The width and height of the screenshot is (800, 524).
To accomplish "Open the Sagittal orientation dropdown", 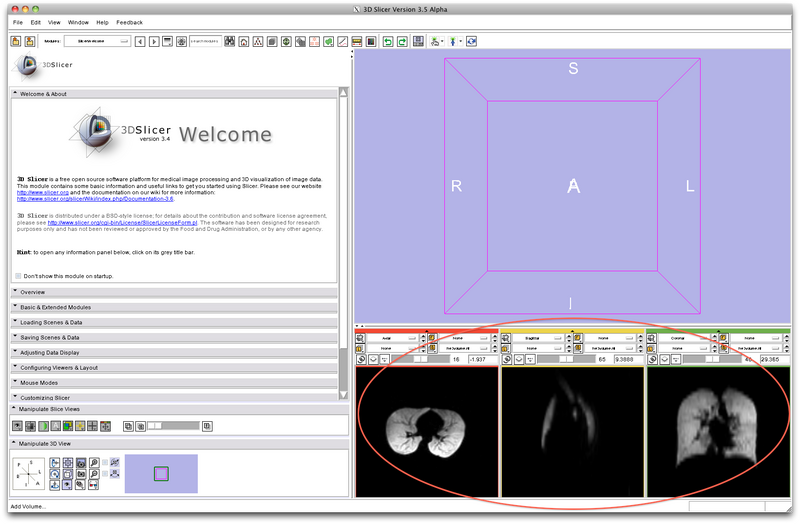I will click(538, 338).
